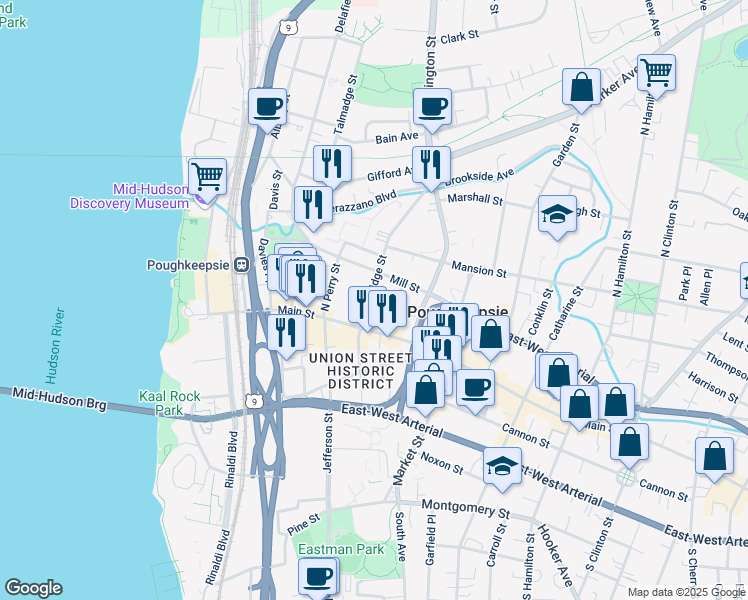Click the Poughkeepsie train station icon
The image size is (748, 600).
point(242,265)
